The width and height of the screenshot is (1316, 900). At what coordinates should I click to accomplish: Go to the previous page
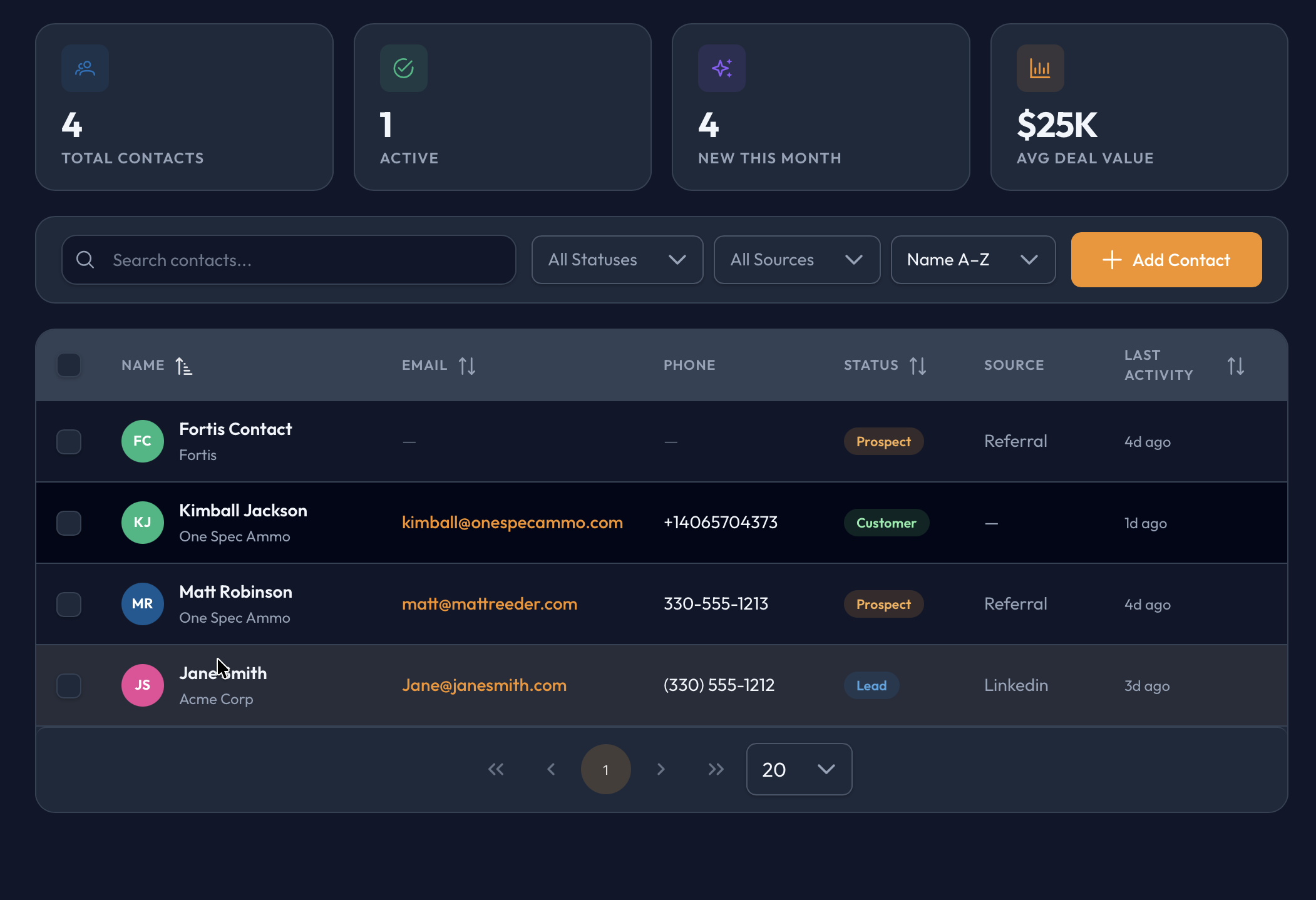click(x=551, y=769)
